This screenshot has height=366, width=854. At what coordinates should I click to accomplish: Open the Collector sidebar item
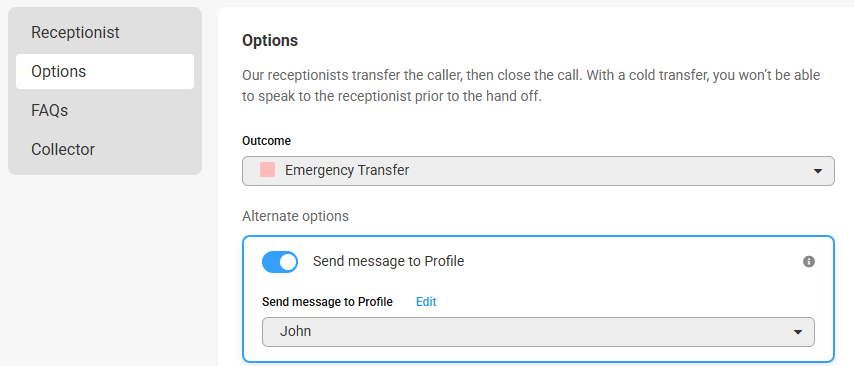(63, 149)
